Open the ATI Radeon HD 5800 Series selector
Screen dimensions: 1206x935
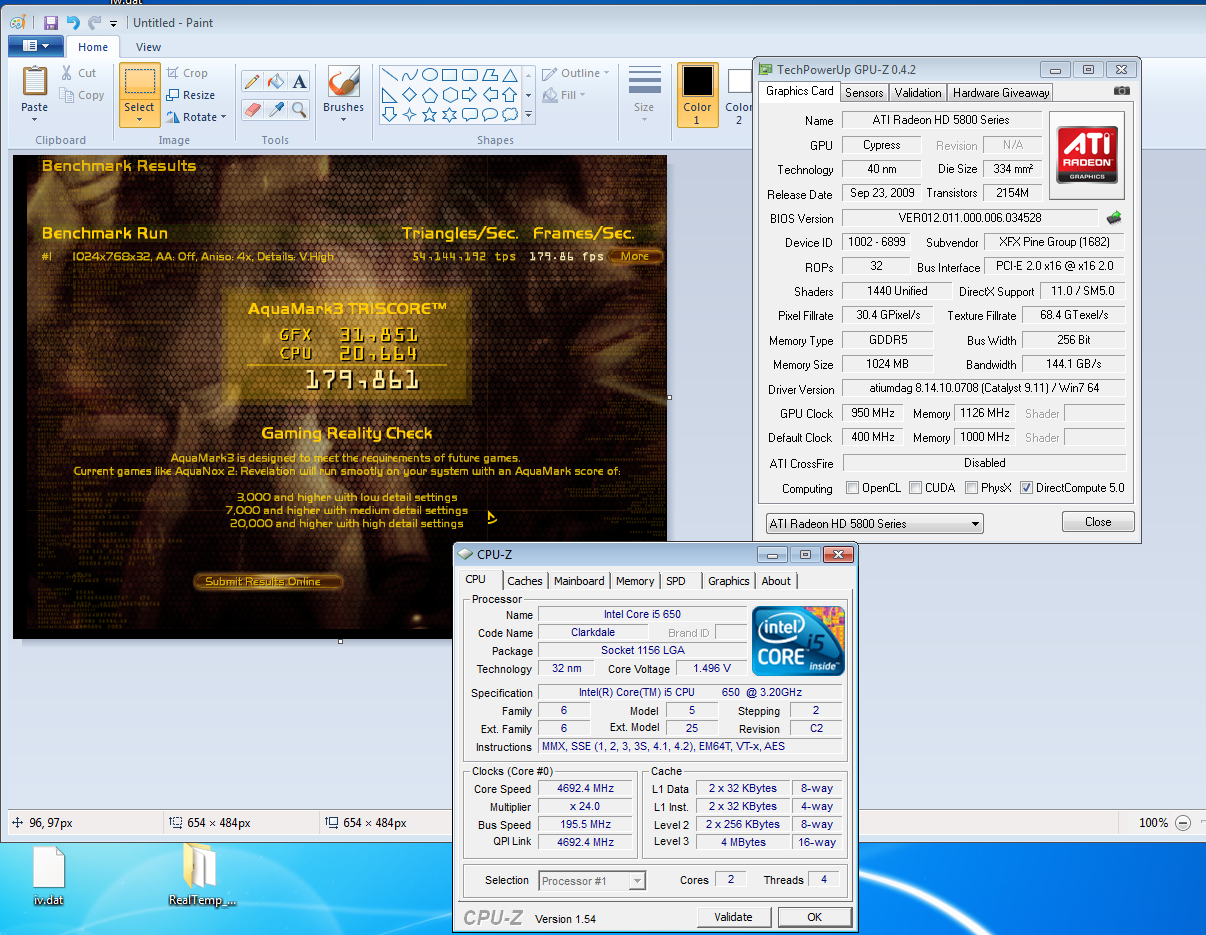click(x=875, y=523)
